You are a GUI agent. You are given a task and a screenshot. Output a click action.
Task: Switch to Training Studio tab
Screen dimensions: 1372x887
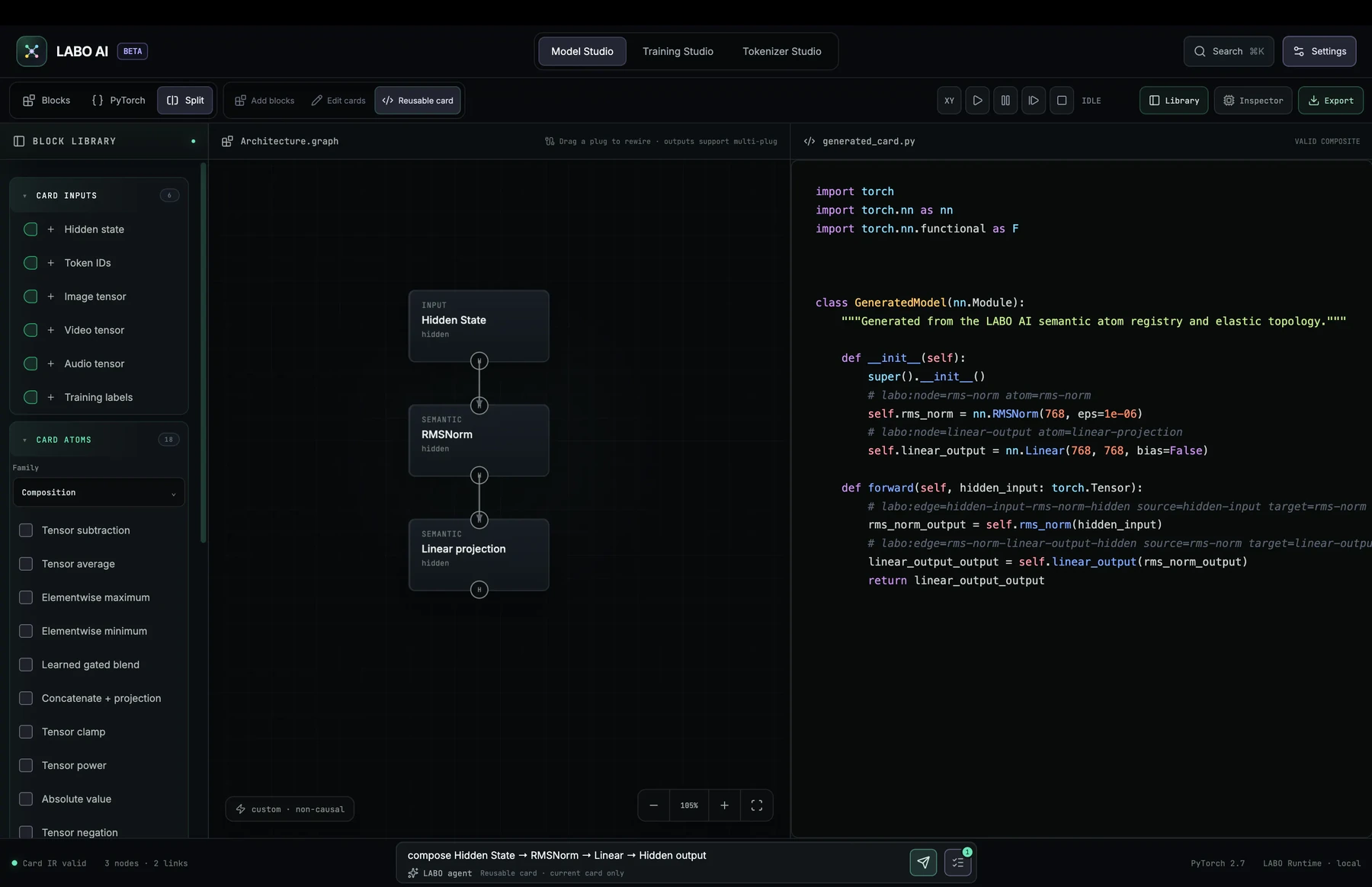pyautogui.click(x=678, y=51)
